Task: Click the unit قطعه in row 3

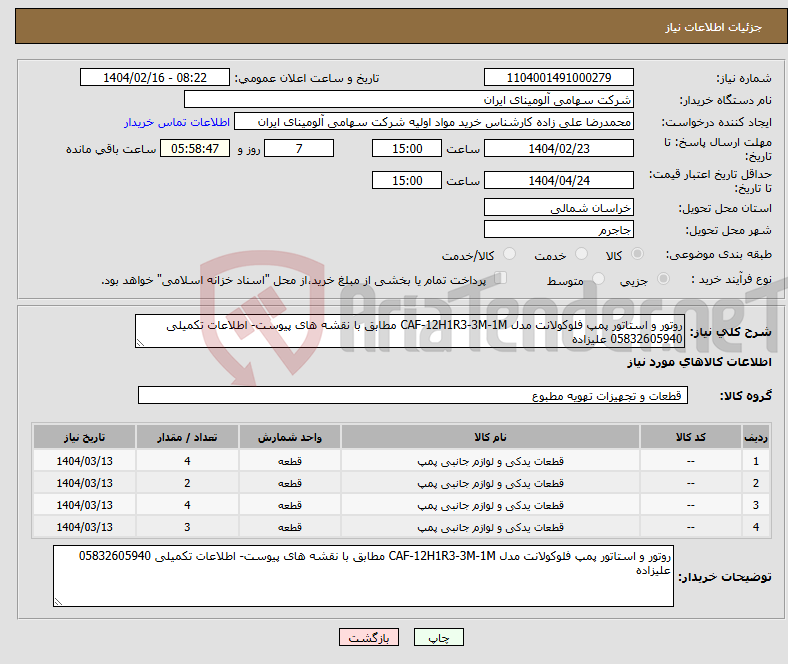Action: 290,505
